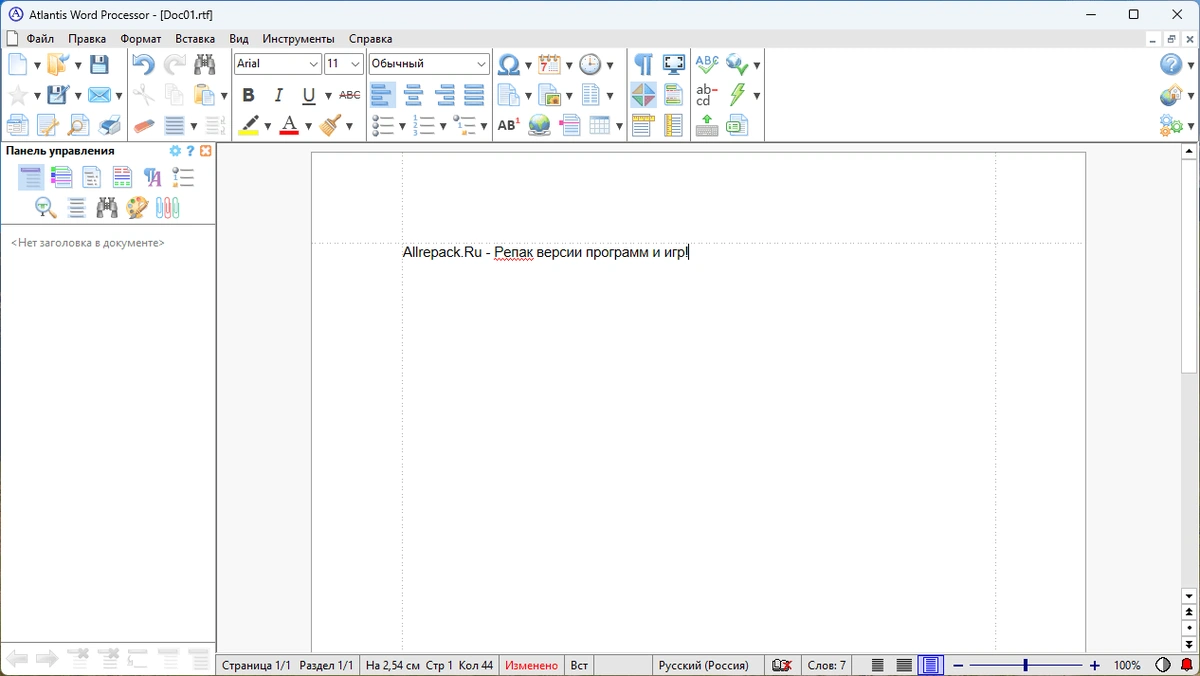
Task: Toggle italic formatting
Action: tap(279, 95)
